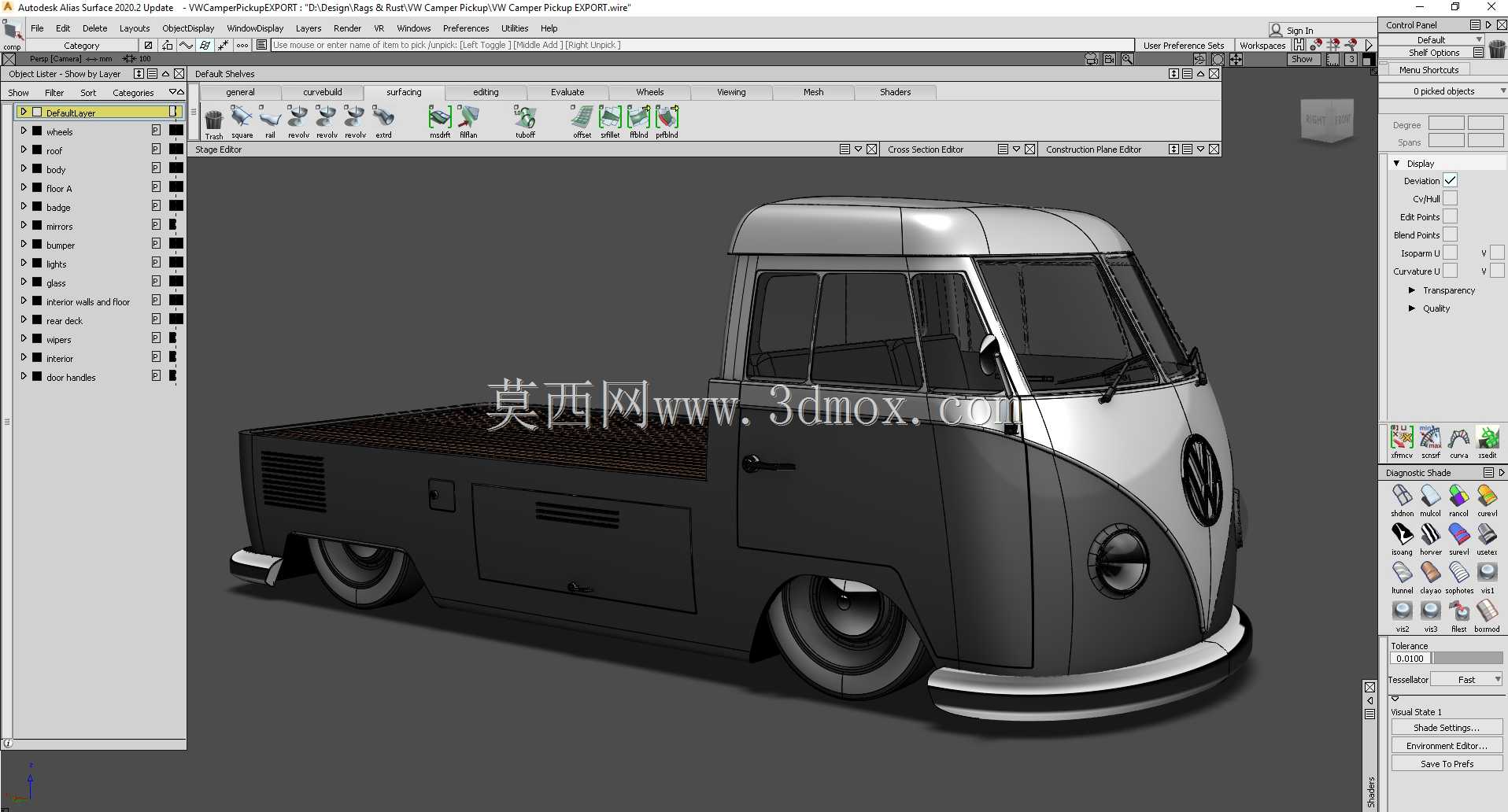
Task: Click the Tolerance value field
Action: (1410, 659)
